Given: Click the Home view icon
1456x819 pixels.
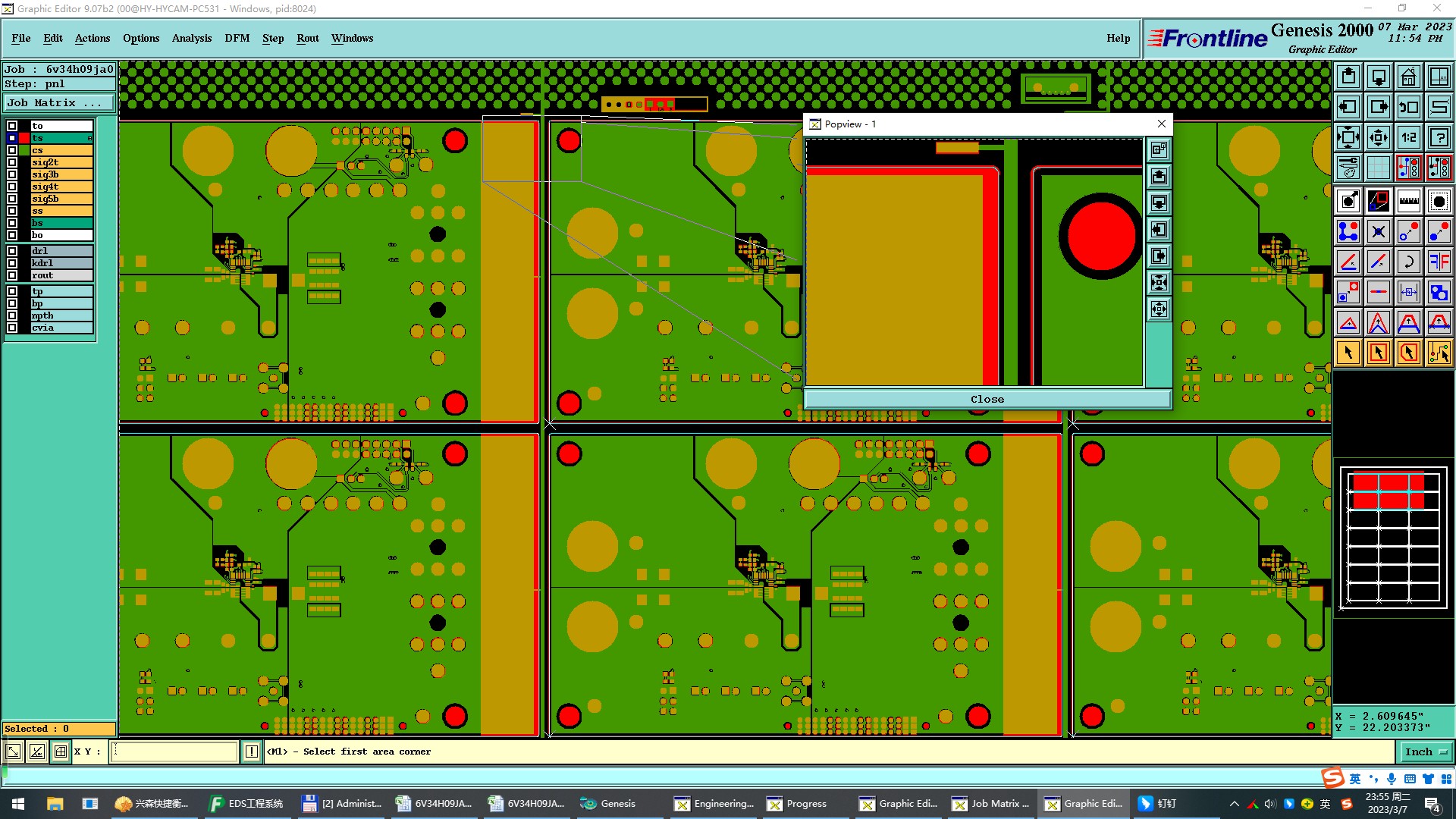Looking at the screenshot, I should 1408,77.
